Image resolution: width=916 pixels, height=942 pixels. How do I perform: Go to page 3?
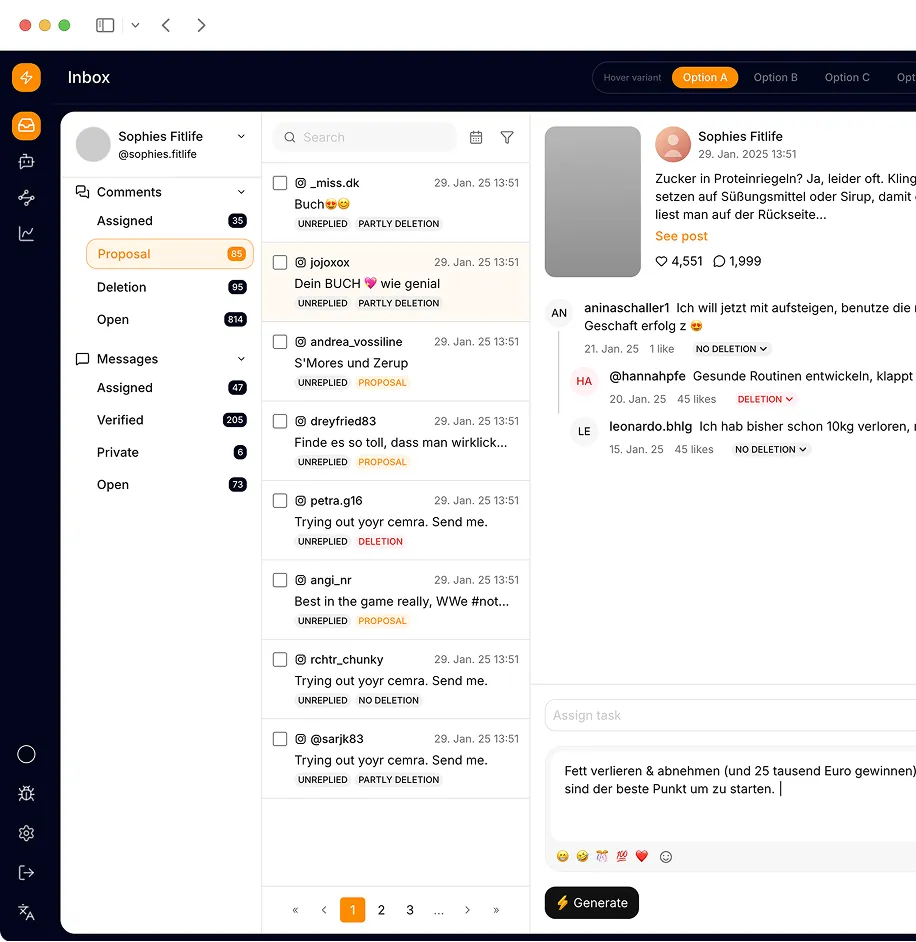point(410,910)
